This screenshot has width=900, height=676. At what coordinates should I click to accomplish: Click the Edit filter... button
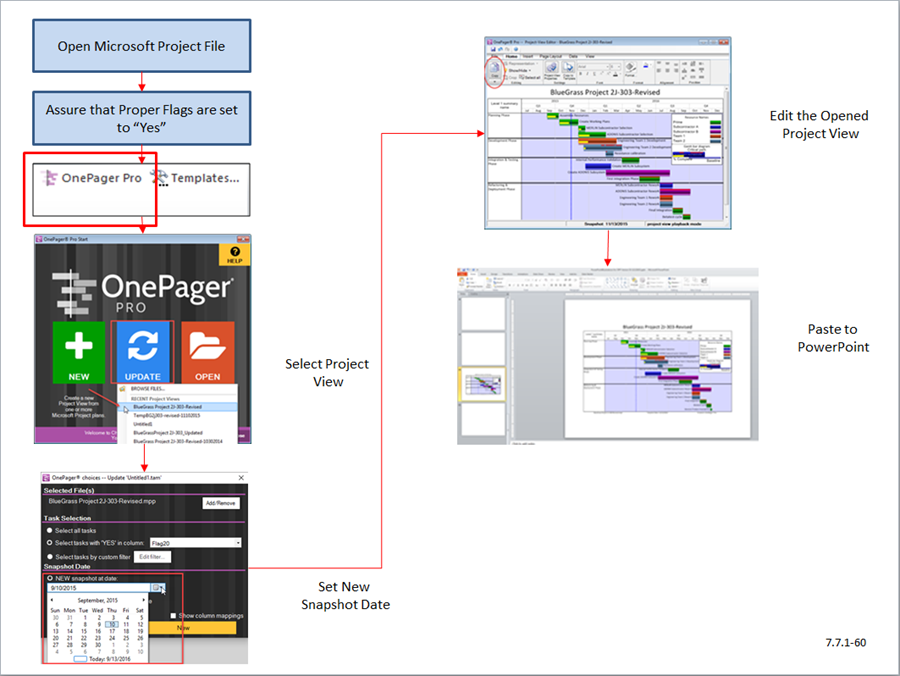pyautogui.click(x=153, y=556)
